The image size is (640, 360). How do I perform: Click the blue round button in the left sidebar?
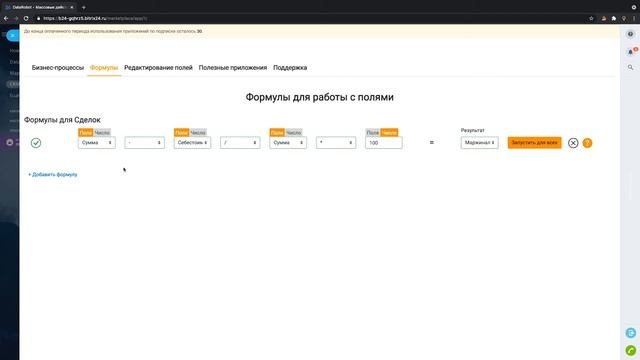click(13, 36)
